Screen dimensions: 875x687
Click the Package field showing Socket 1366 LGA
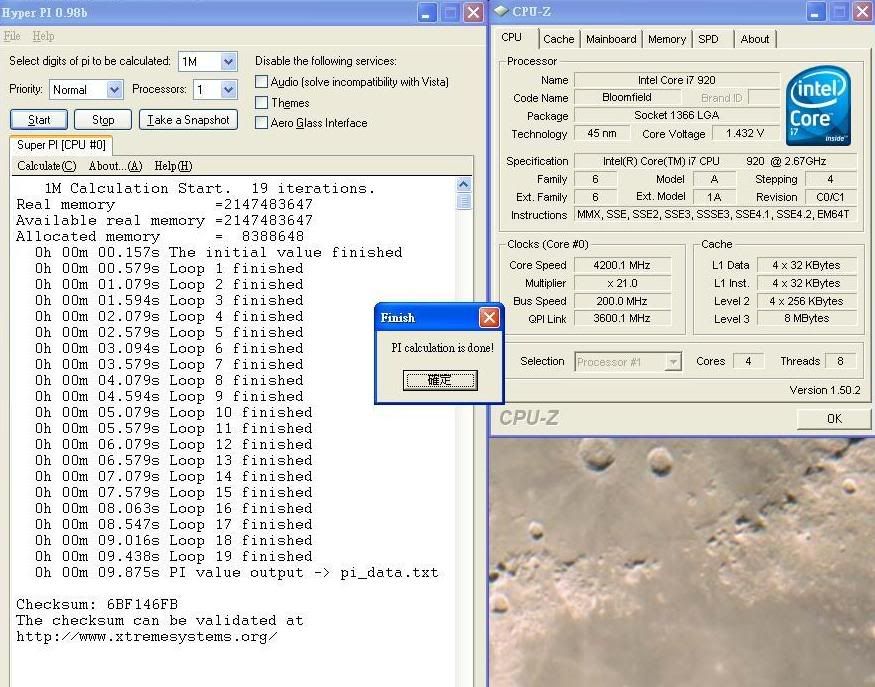(676, 115)
